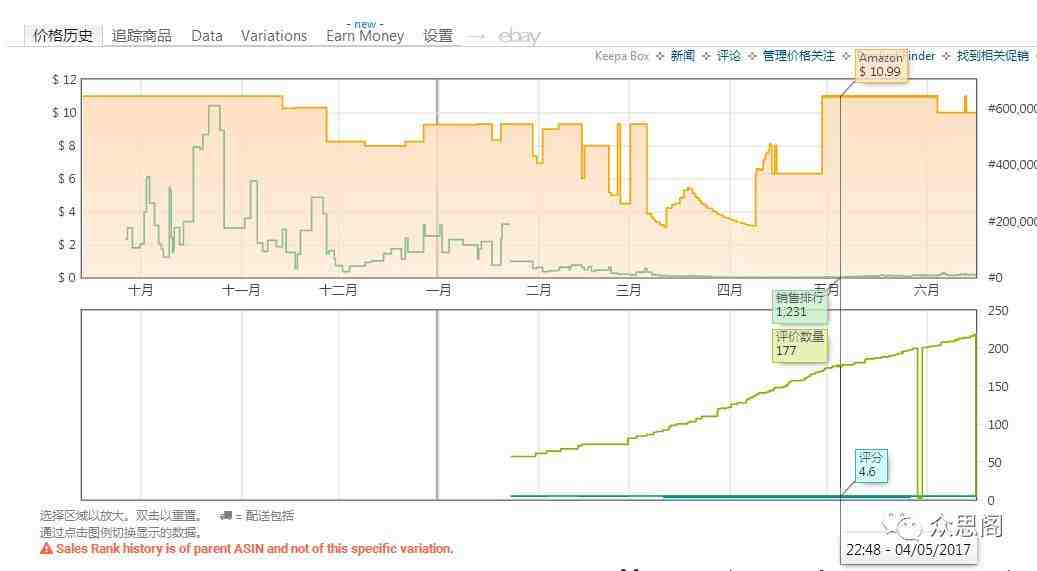Open the Earn Money tab

365,36
